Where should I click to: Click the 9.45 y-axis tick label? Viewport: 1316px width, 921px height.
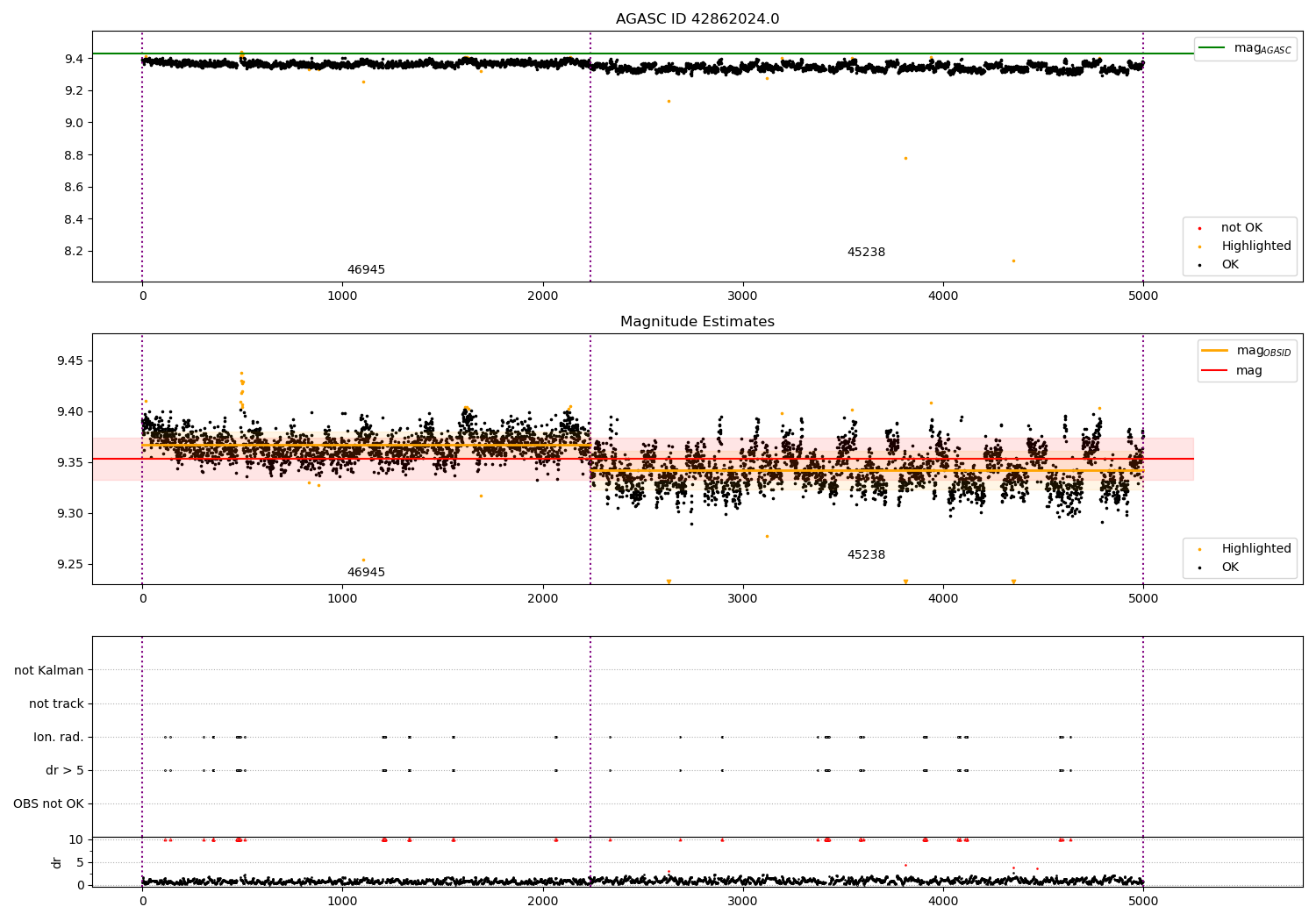70,361
